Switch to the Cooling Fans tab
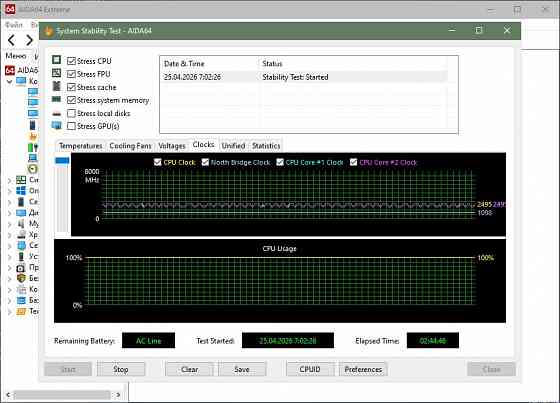This screenshot has width=560, height=403. [x=130, y=146]
